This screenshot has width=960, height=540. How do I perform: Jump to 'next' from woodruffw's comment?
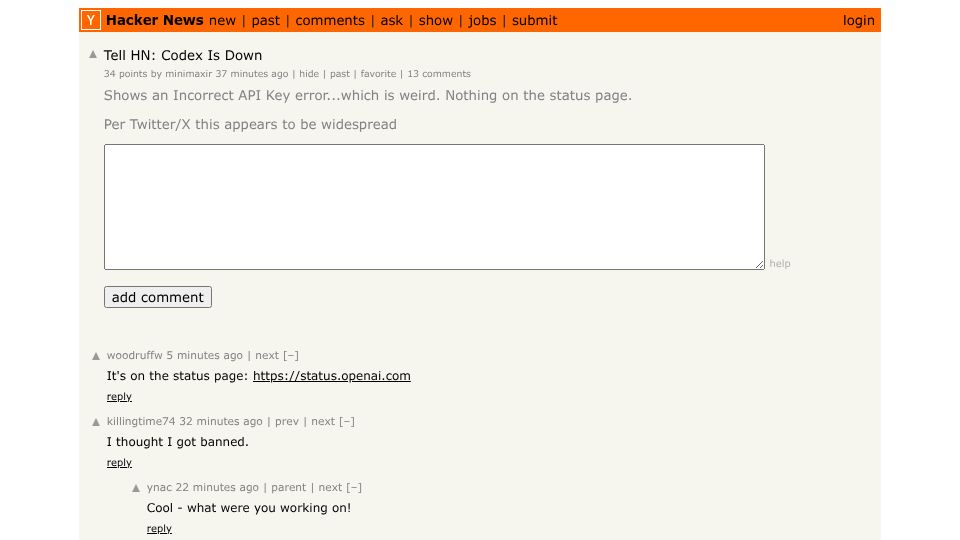coord(267,355)
